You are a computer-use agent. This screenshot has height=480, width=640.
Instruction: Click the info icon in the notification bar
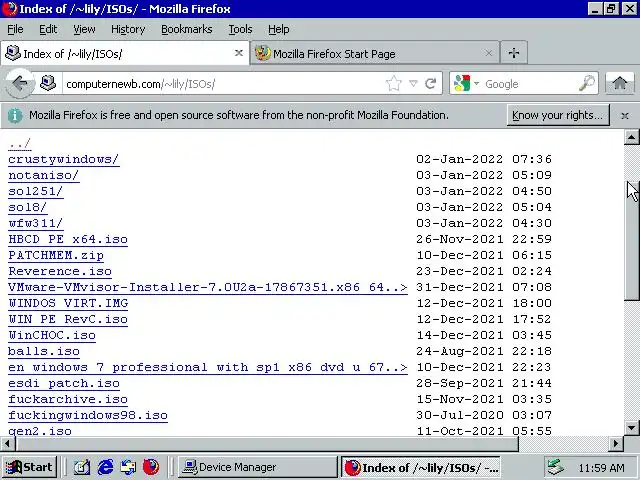click(x=15, y=116)
